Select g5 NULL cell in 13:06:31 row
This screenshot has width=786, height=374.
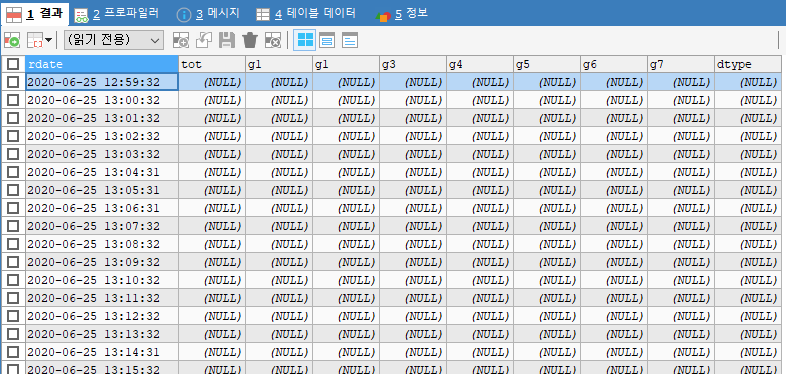coord(546,208)
